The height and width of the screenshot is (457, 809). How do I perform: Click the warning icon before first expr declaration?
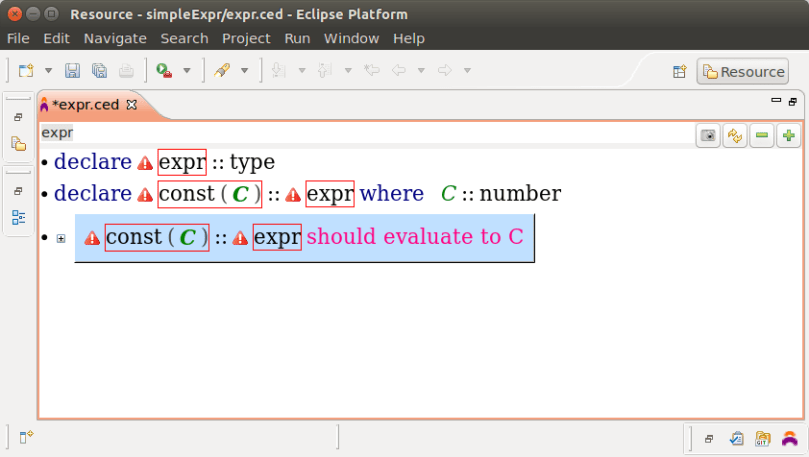(145, 163)
